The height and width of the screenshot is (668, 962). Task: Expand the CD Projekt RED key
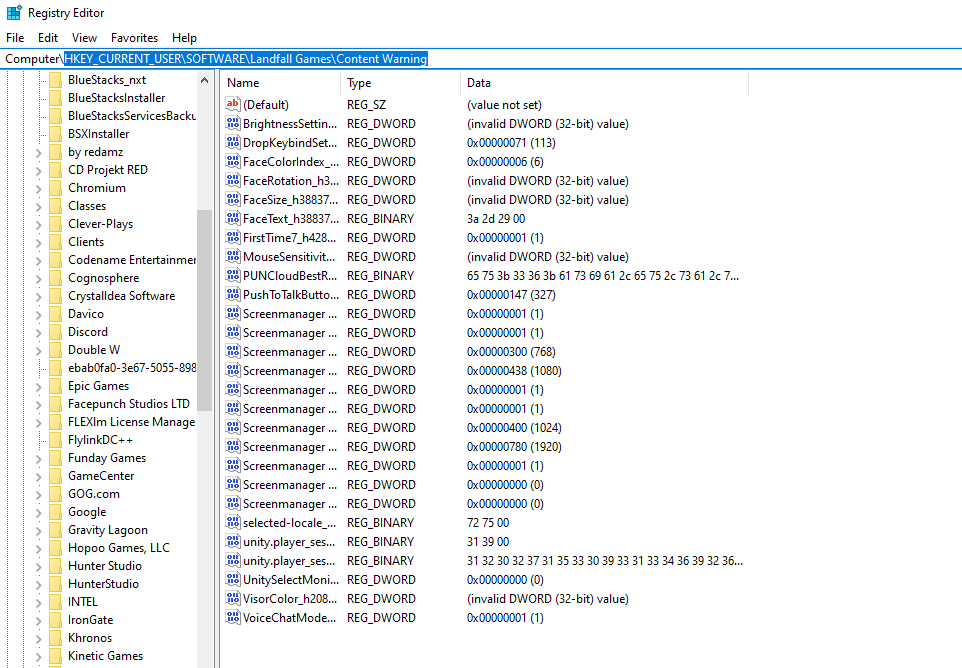click(x=39, y=171)
